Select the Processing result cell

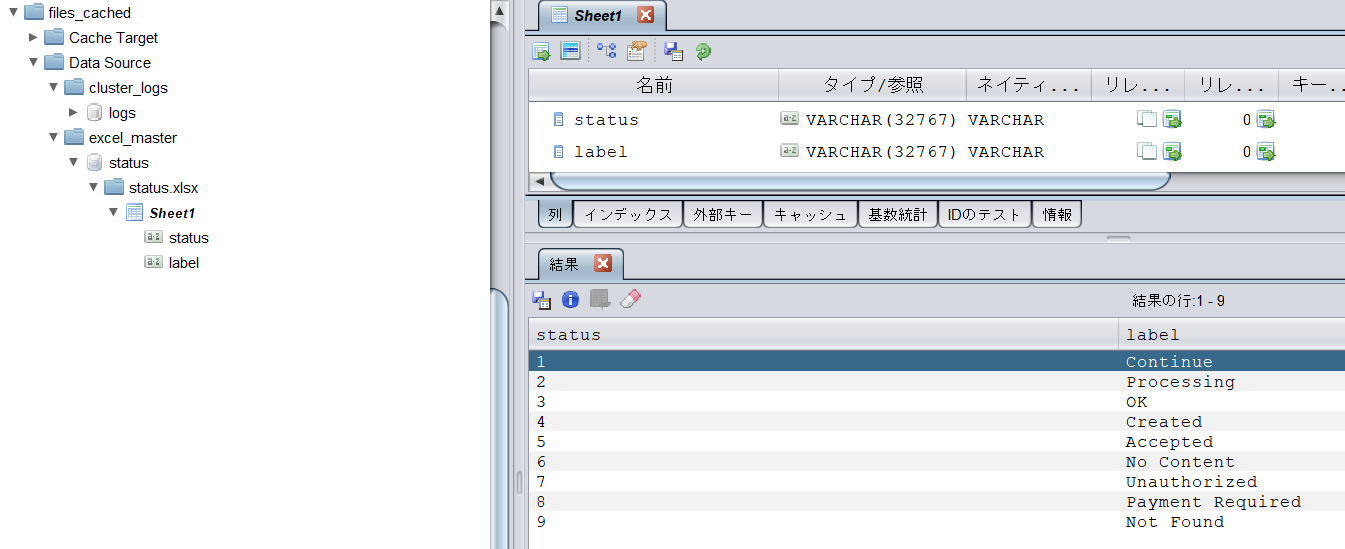pos(1180,382)
